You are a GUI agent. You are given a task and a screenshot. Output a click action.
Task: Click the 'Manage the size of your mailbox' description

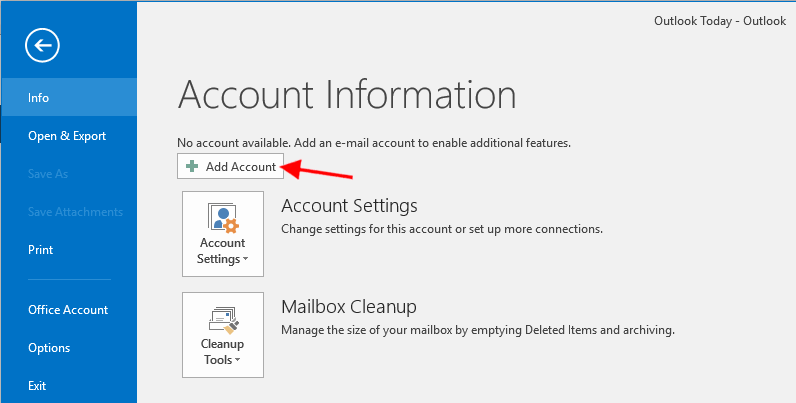coord(478,330)
